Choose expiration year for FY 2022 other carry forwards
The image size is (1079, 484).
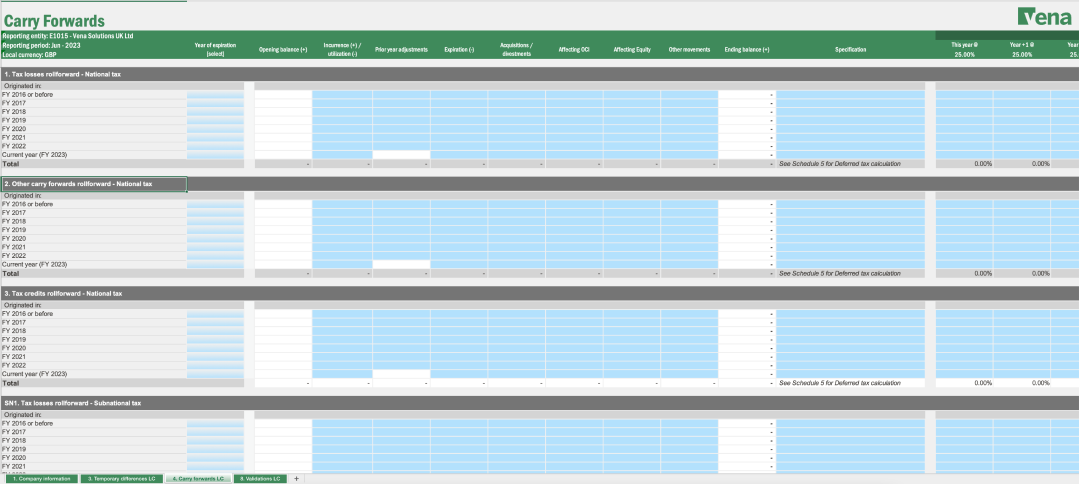pos(215,255)
